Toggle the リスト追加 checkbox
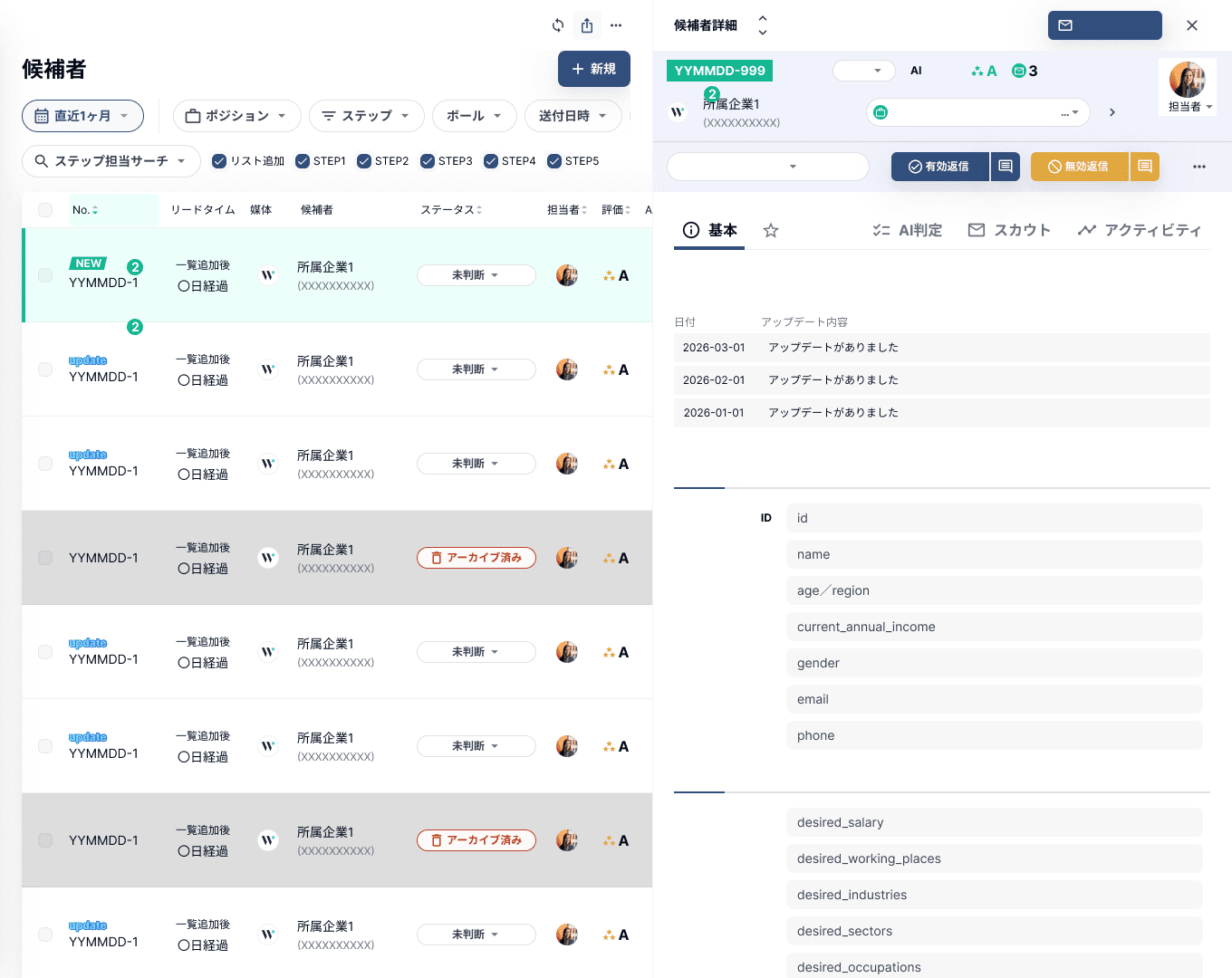The height and width of the screenshot is (978, 1232). click(x=219, y=161)
